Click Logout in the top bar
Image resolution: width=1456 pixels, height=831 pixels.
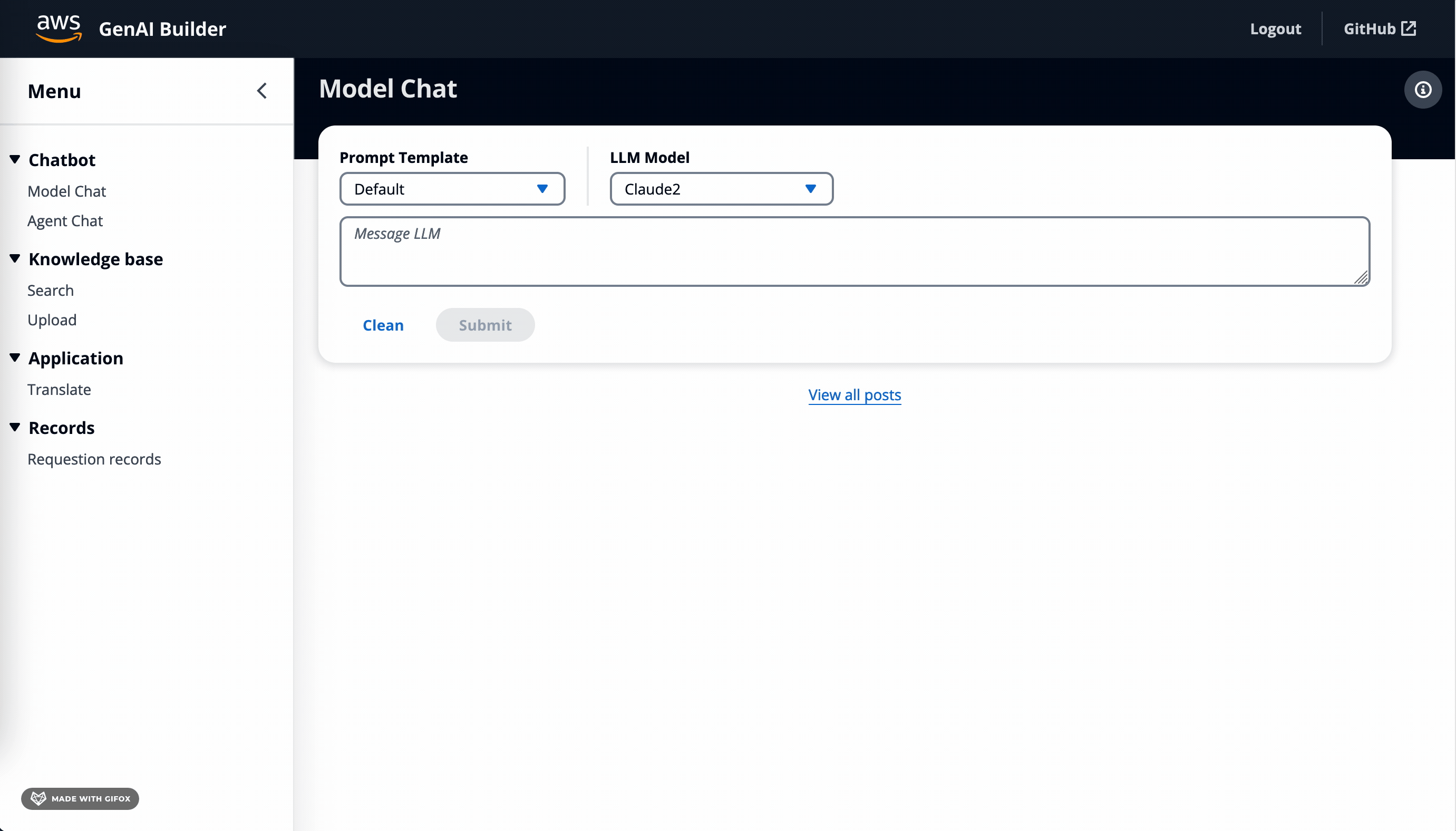tap(1275, 28)
